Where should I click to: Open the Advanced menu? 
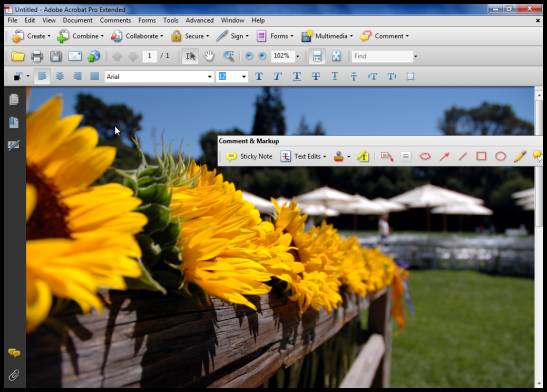click(200, 20)
